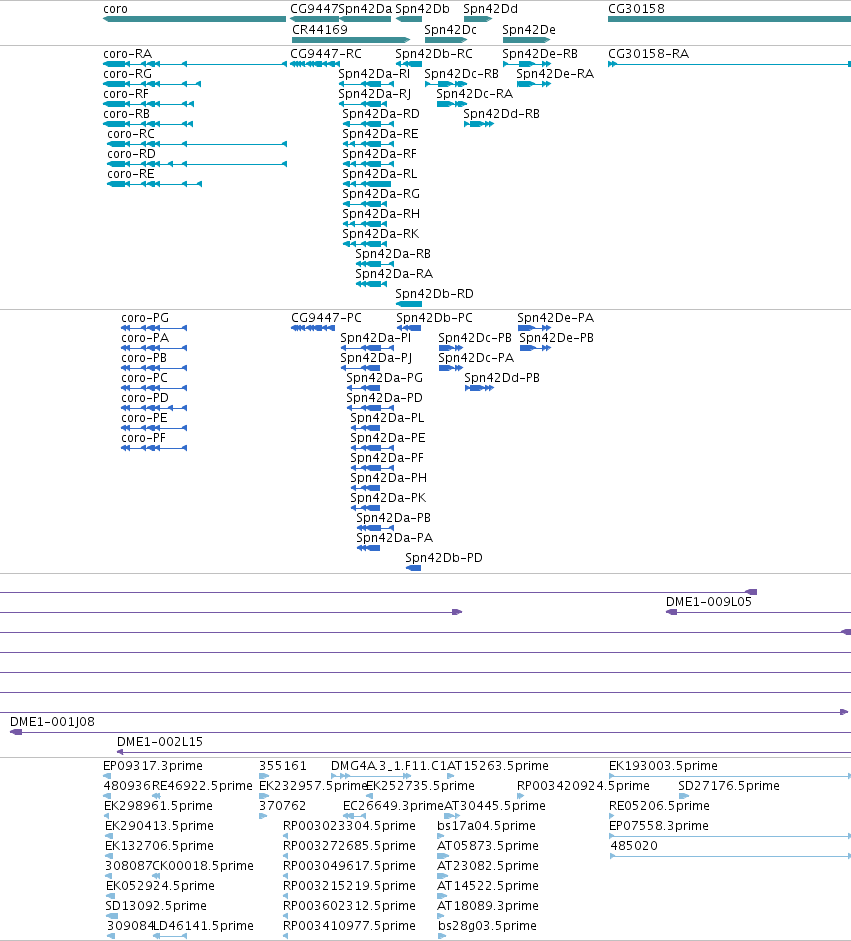The image size is (851, 941).
Task: Select the Spn42Dd-RB transcript label
Action: [x=502, y=114]
